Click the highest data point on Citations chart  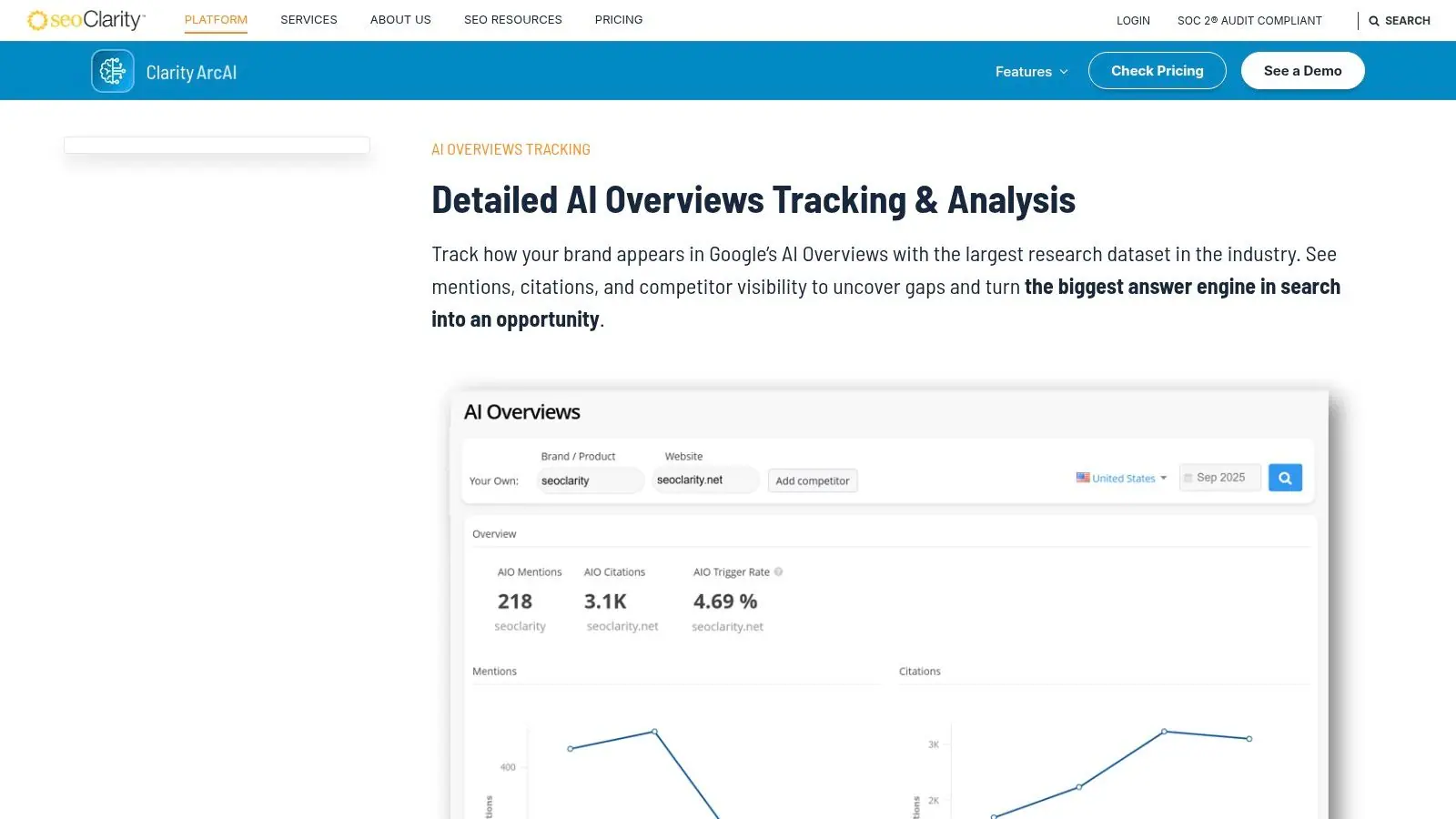point(1164,732)
